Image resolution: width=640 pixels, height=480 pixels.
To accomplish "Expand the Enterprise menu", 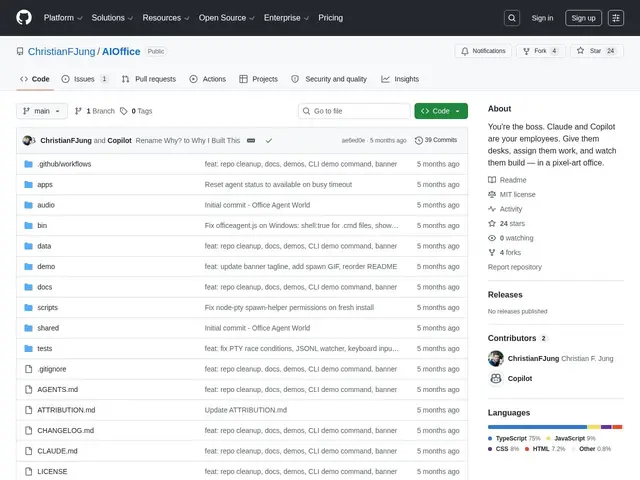I will click(286, 18).
